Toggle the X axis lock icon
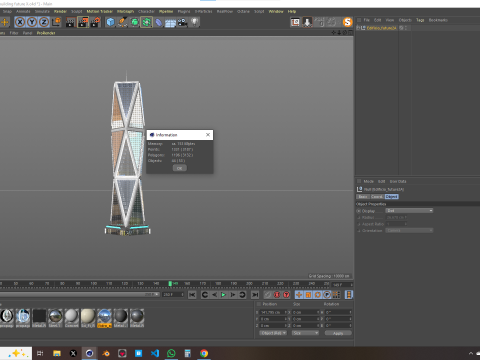The image size is (480, 360). tap(20, 22)
